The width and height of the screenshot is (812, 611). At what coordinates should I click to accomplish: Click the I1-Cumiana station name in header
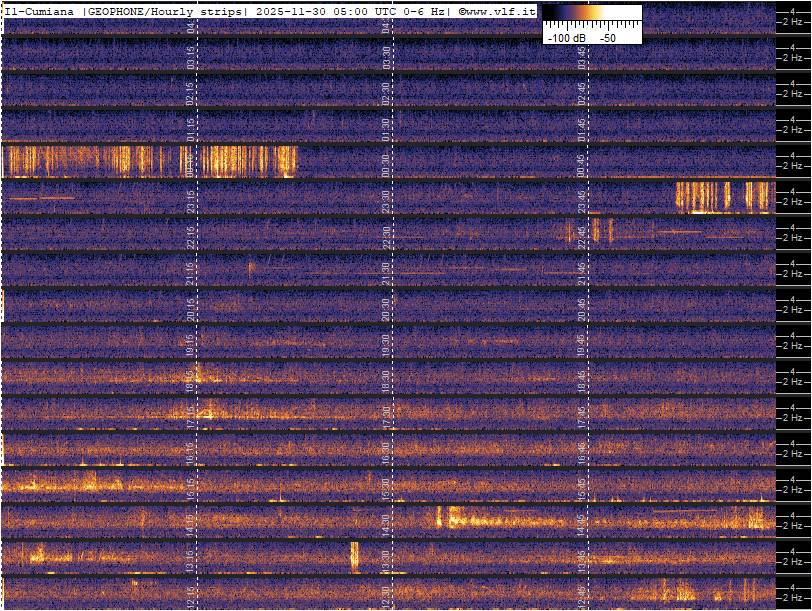point(40,10)
